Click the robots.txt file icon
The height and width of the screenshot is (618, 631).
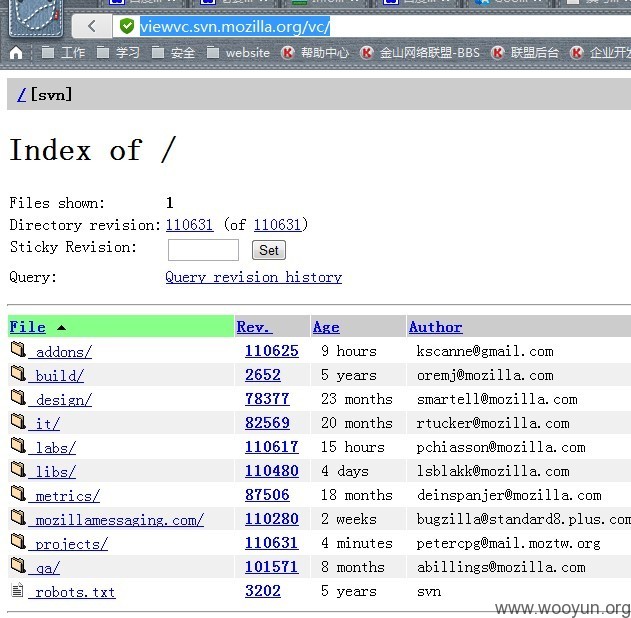point(17,590)
